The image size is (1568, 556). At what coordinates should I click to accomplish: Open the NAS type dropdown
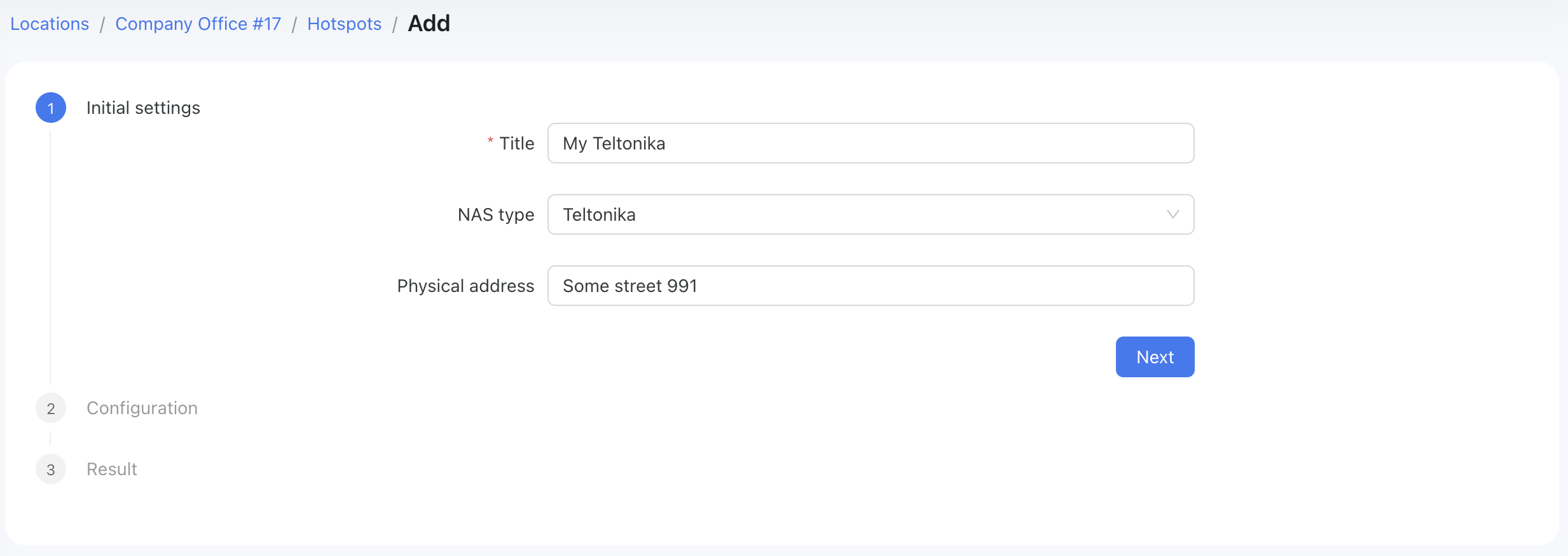(x=870, y=214)
